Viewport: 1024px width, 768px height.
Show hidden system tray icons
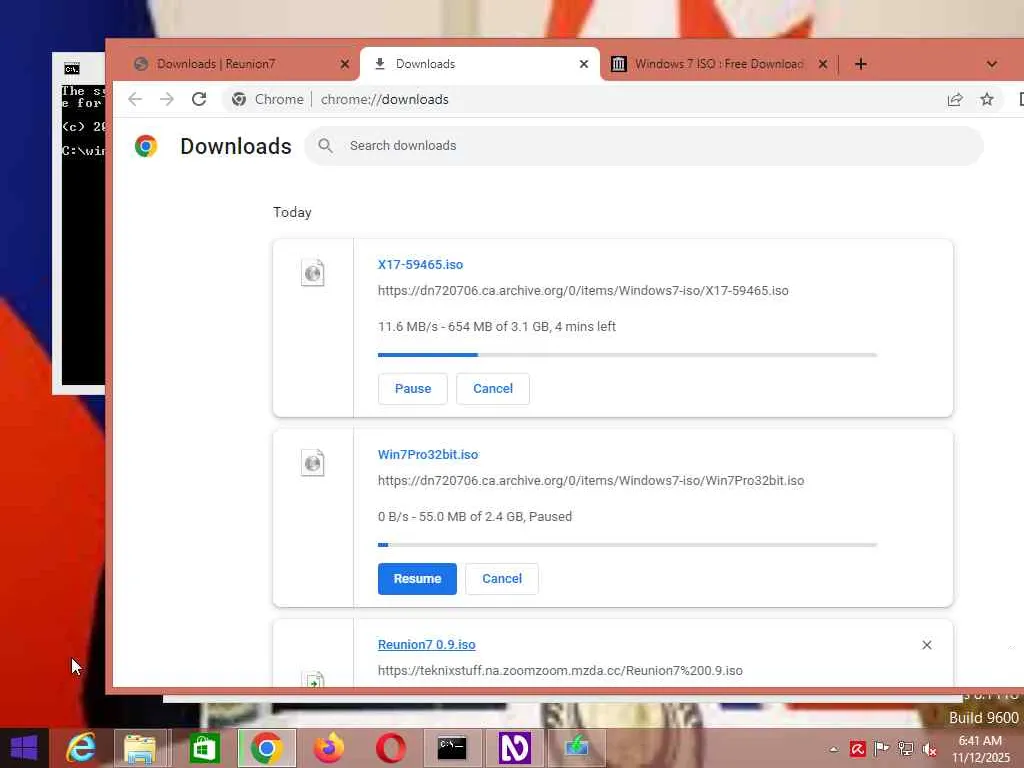834,749
